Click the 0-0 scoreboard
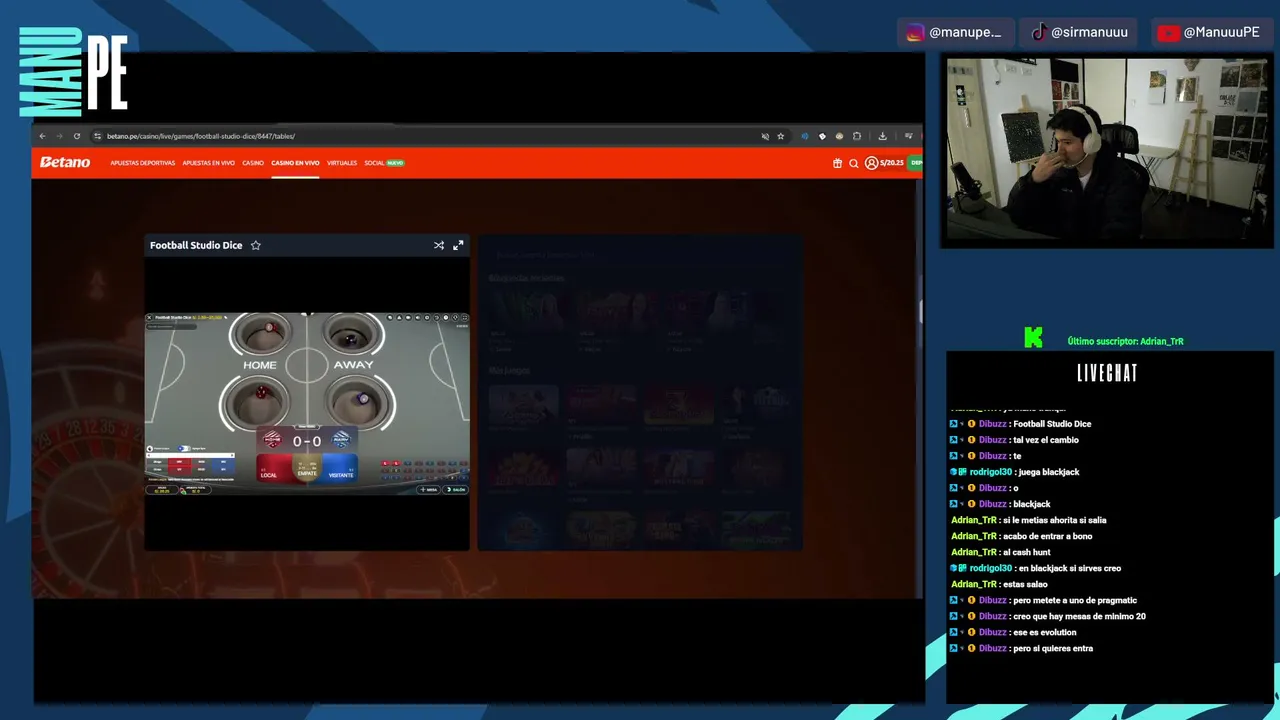This screenshot has width=1280, height=720. click(307, 440)
